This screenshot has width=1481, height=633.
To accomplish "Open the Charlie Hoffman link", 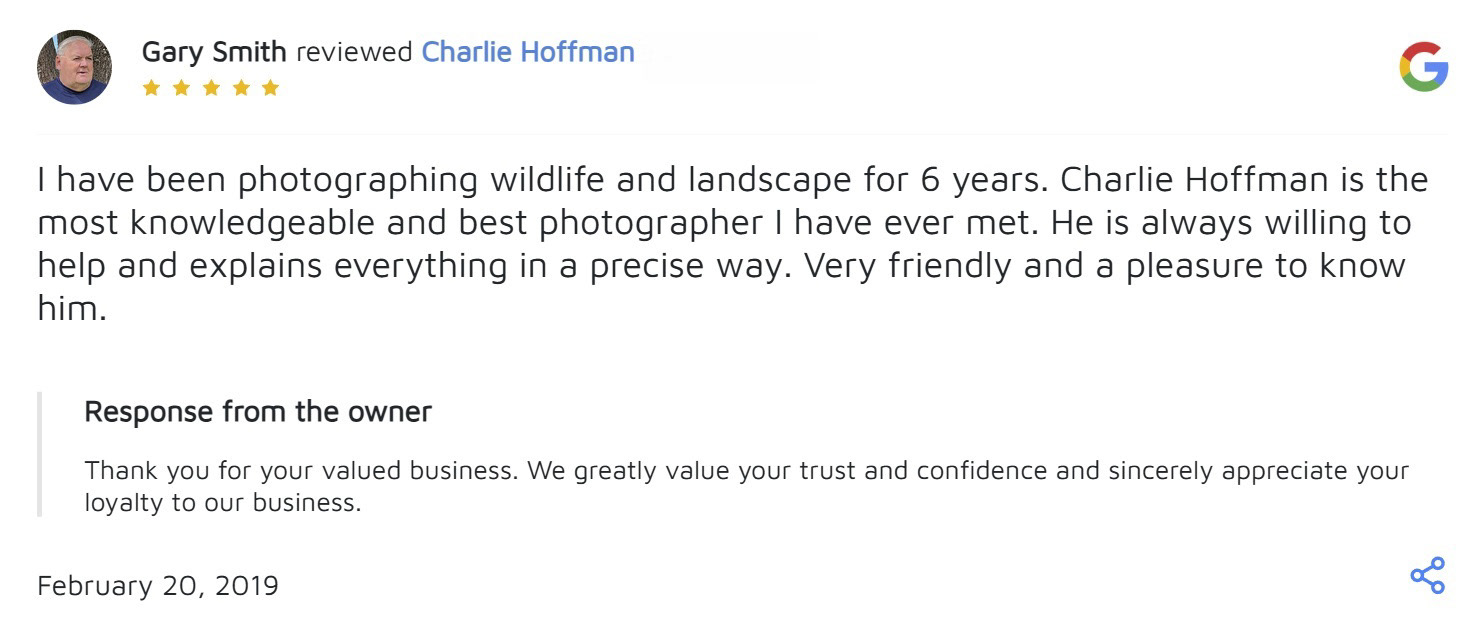I will coord(528,52).
